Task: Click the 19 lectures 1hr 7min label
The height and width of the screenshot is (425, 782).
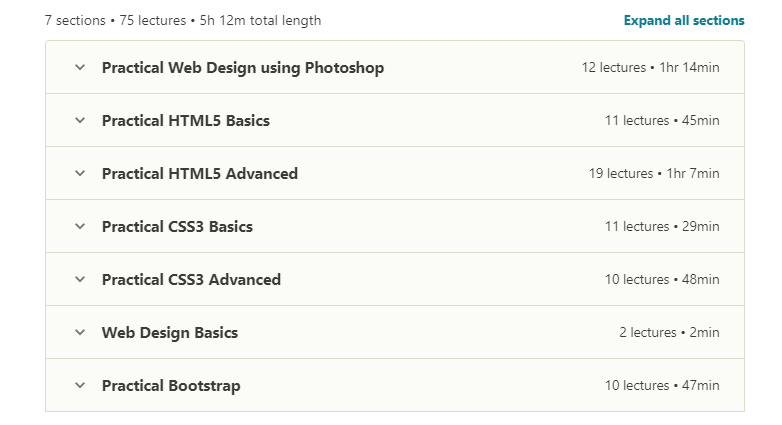Action: point(654,173)
